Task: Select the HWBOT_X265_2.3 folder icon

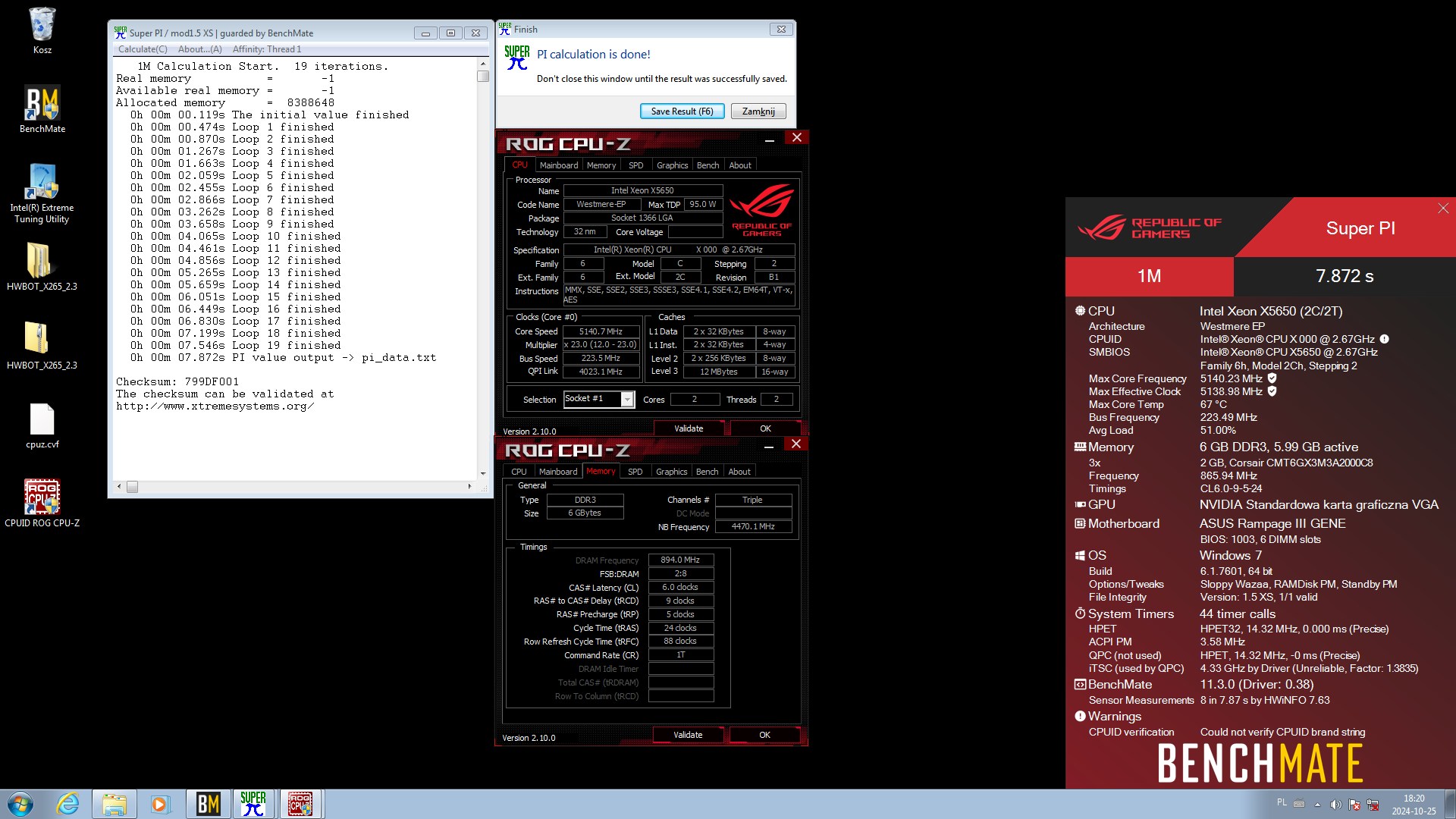Action: (42, 267)
